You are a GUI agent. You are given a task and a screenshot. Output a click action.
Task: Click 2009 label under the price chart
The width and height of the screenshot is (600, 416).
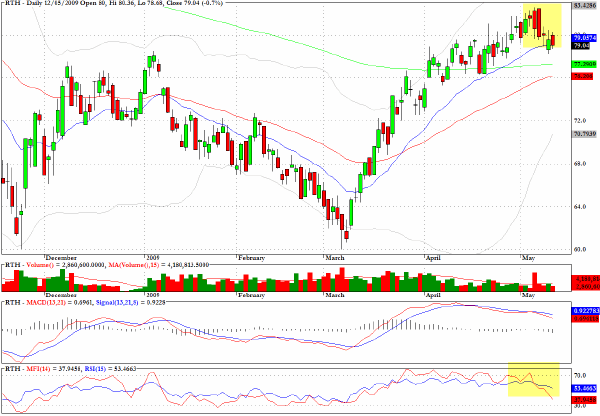pyautogui.click(x=153, y=258)
